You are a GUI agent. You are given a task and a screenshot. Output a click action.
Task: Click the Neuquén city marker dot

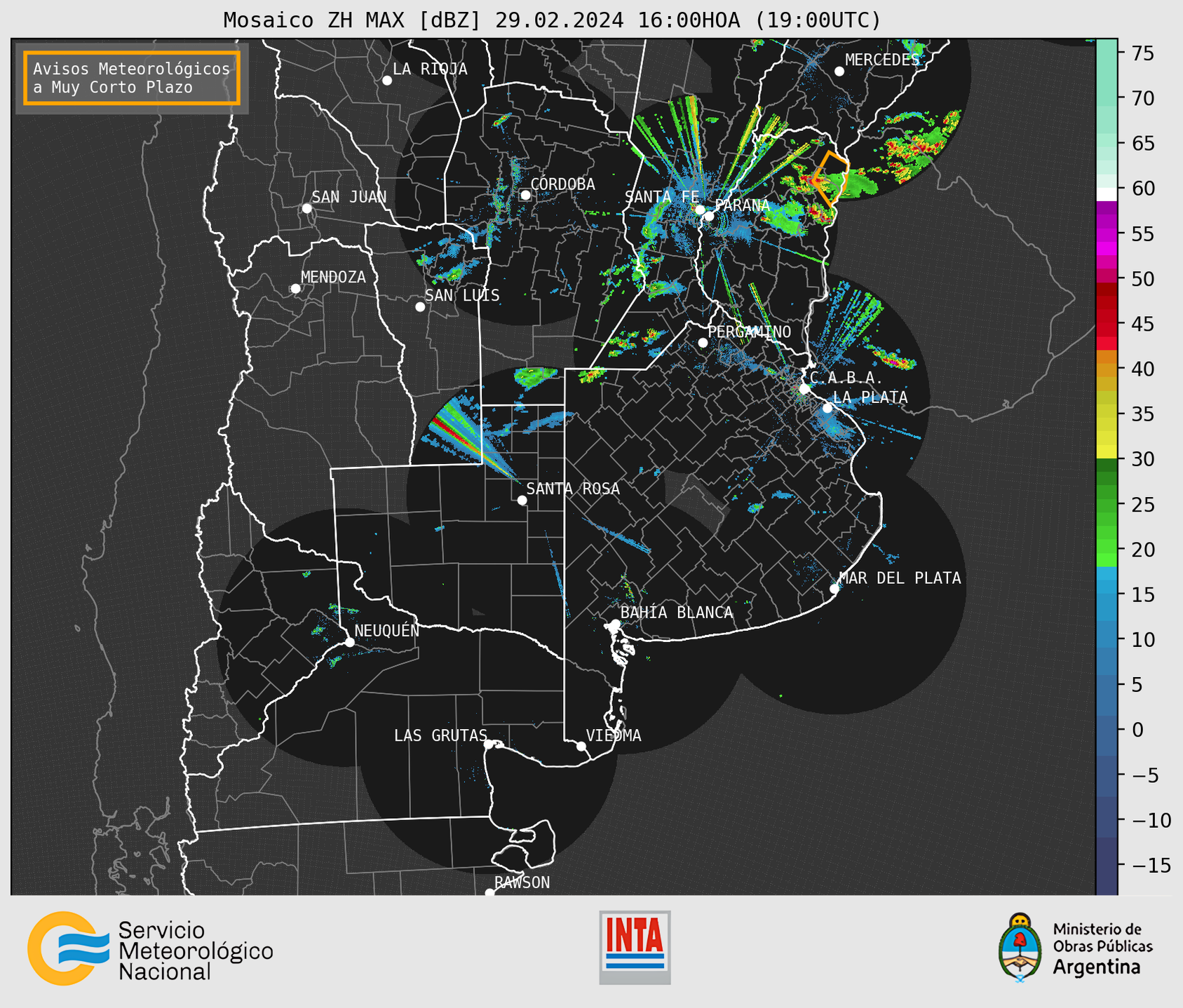(349, 642)
